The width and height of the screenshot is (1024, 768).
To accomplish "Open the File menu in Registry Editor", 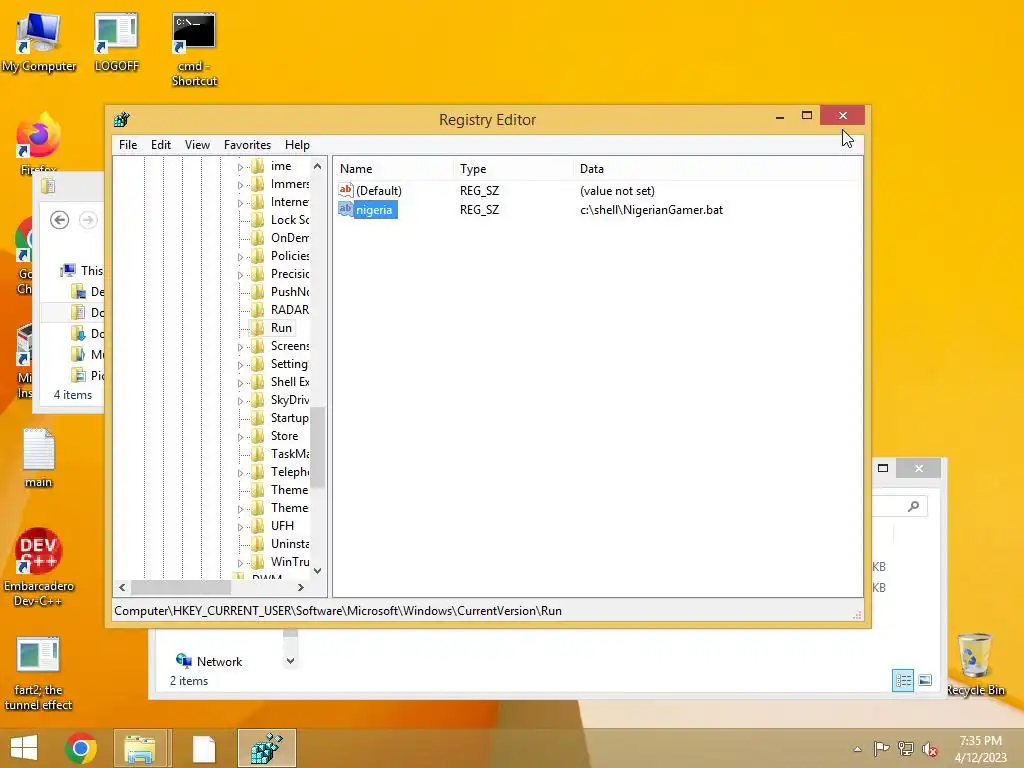I will (x=128, y=145).
